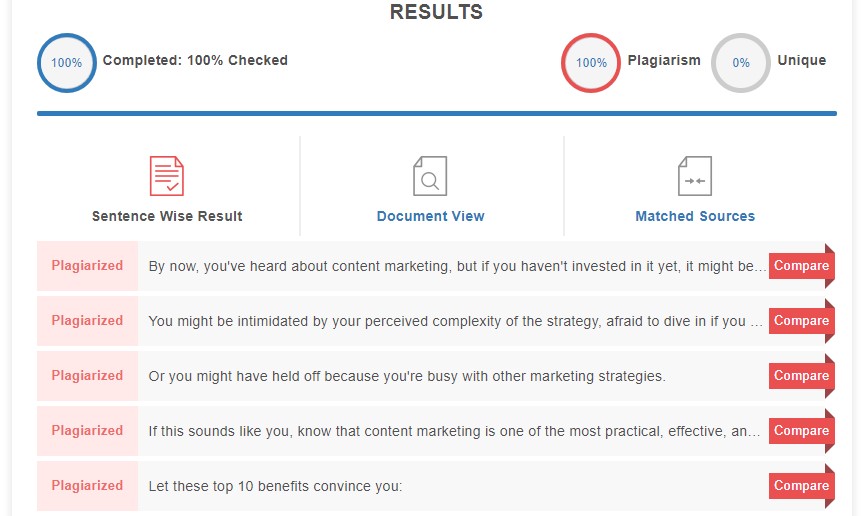
Task: Compare the 'Let these top 10 benefits' sentence
Action: (x=801, y=486)
